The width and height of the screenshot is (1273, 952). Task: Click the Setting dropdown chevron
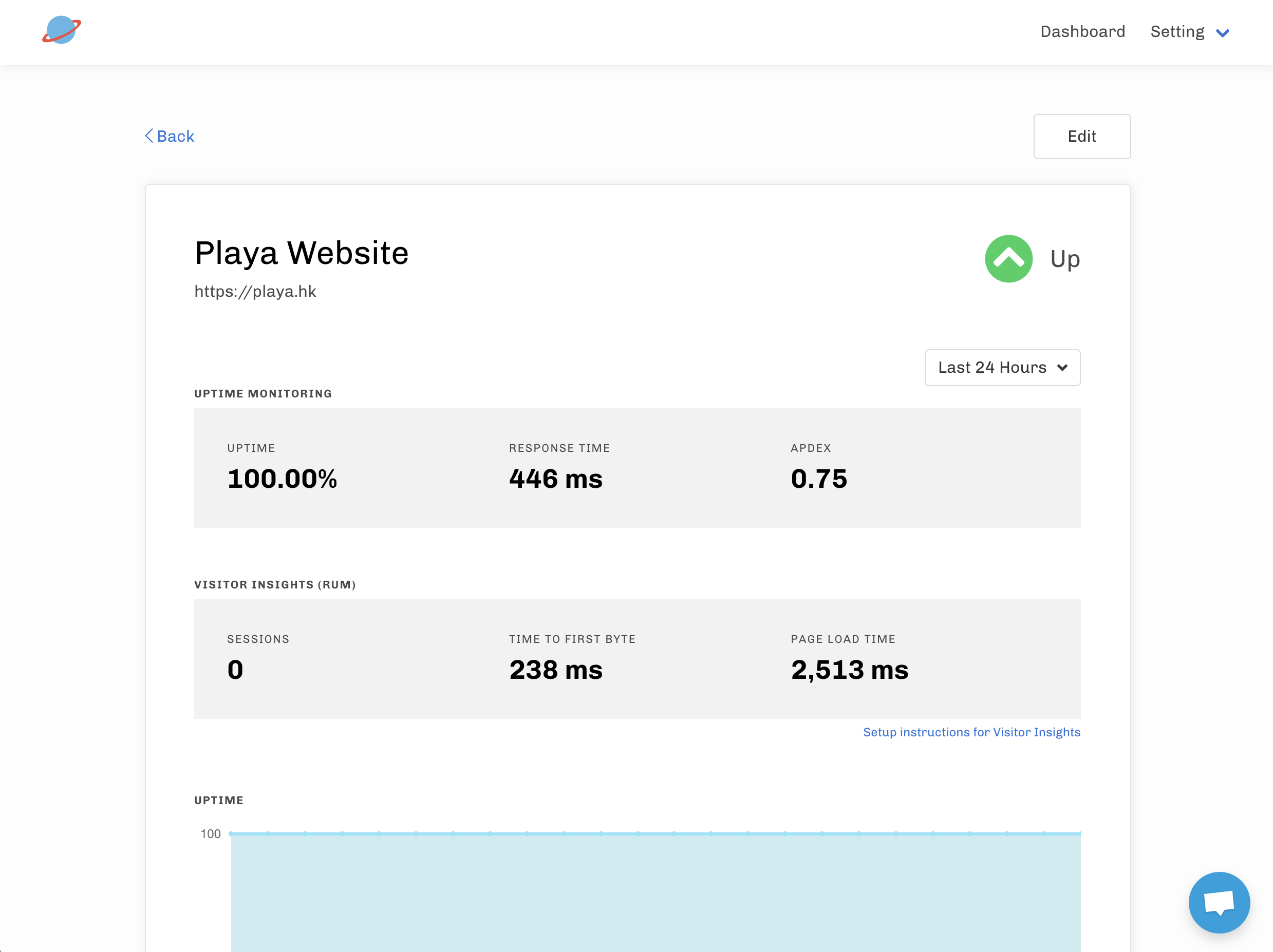[1222, 33]
